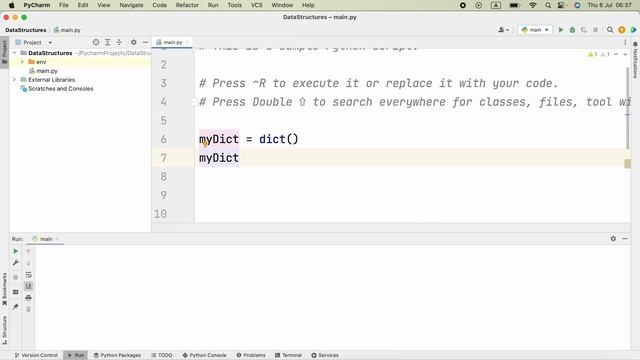Hide the Project panel with minus icon

(145, 42)
